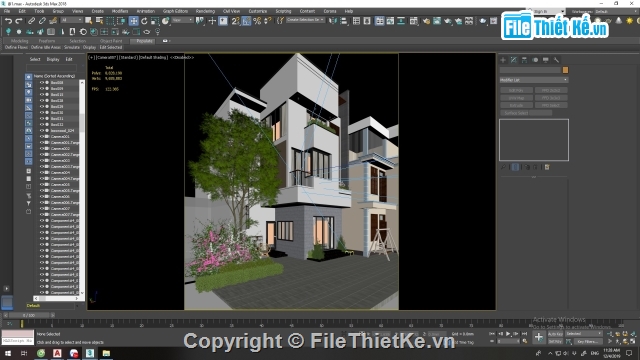Choose the Select Object tool
This screenshot has width=640, height=360.
(x=89, y=20)
